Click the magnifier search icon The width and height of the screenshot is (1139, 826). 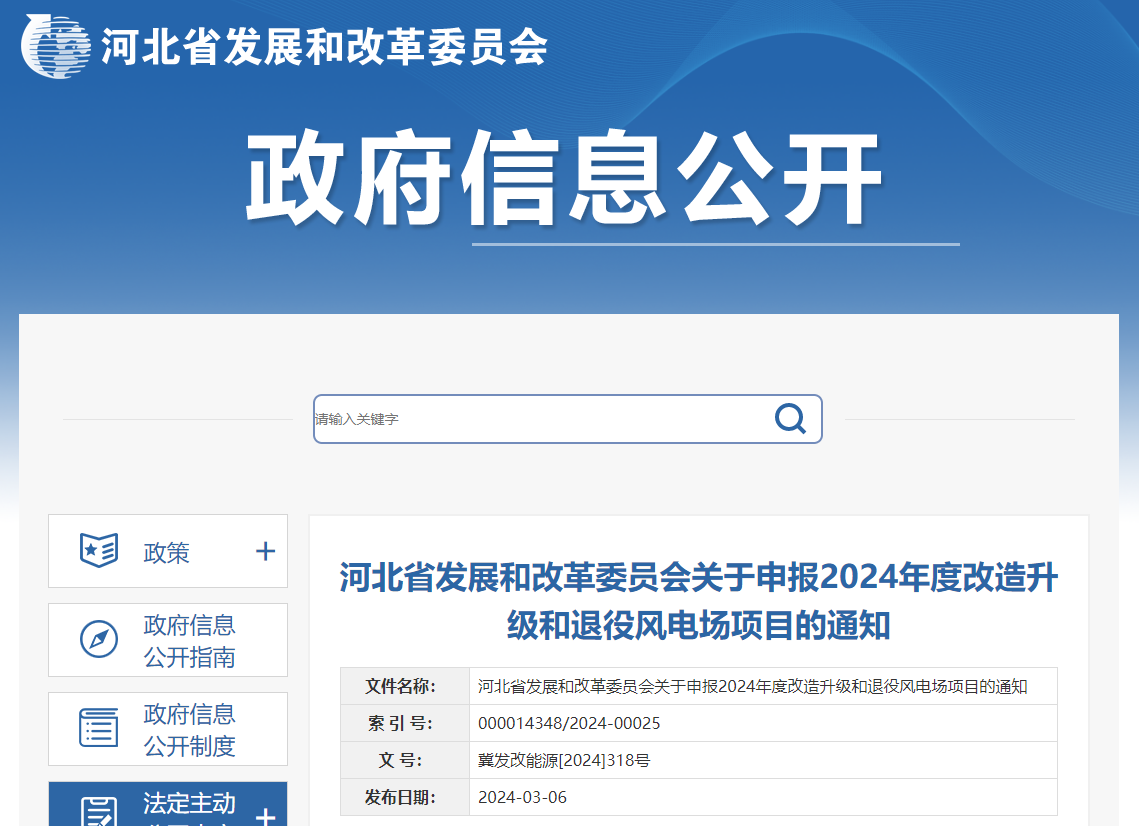point(790,418)
